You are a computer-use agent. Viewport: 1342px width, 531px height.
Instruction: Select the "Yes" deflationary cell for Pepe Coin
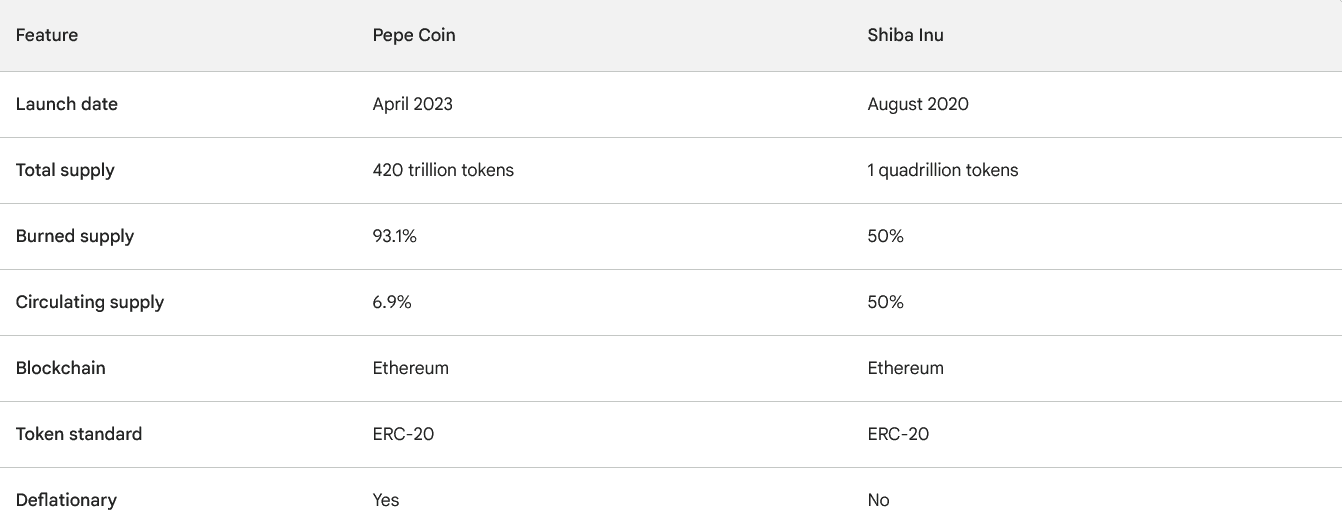(x=386, y=500)
